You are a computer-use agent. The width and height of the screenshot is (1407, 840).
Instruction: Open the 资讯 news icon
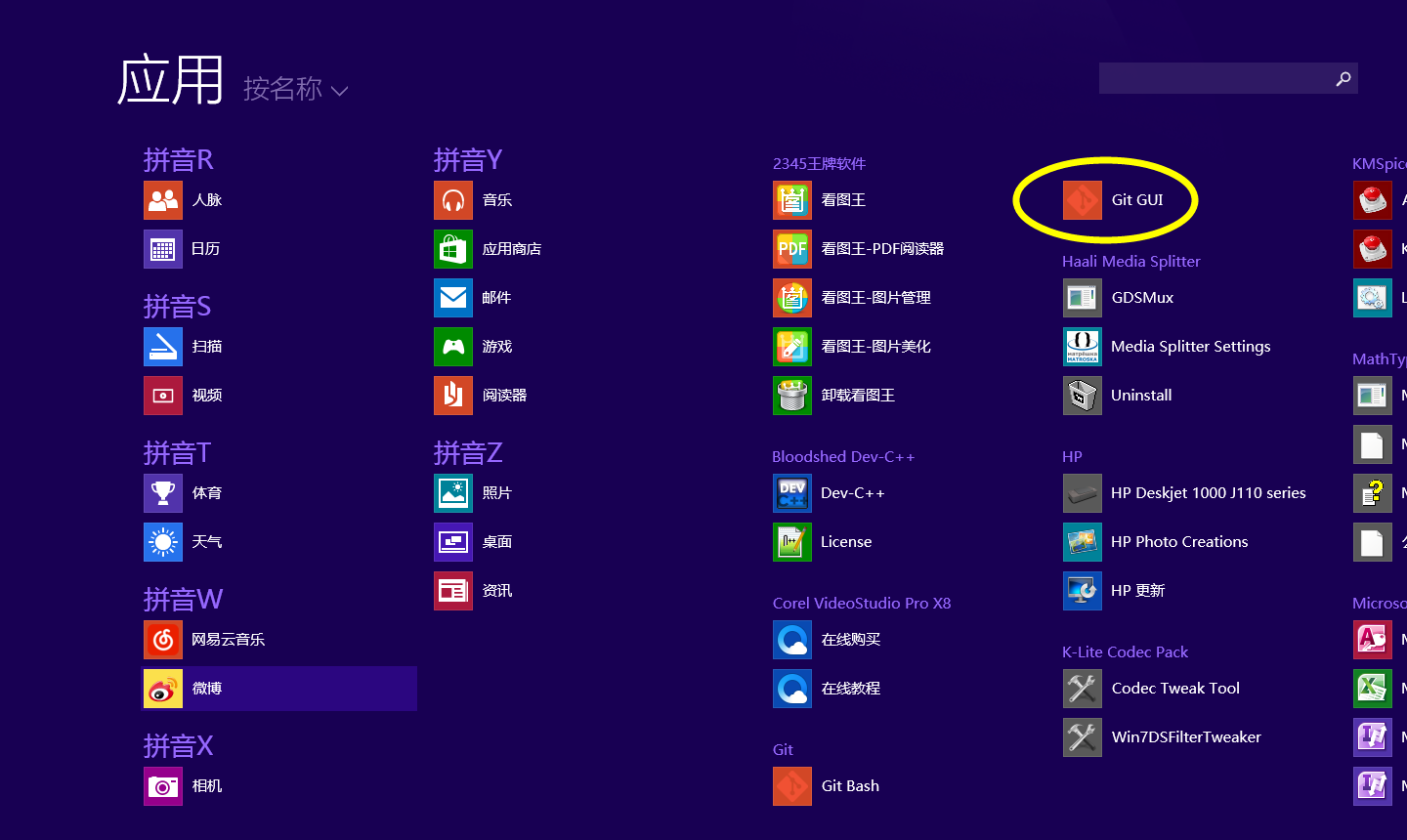coord(453,591)
